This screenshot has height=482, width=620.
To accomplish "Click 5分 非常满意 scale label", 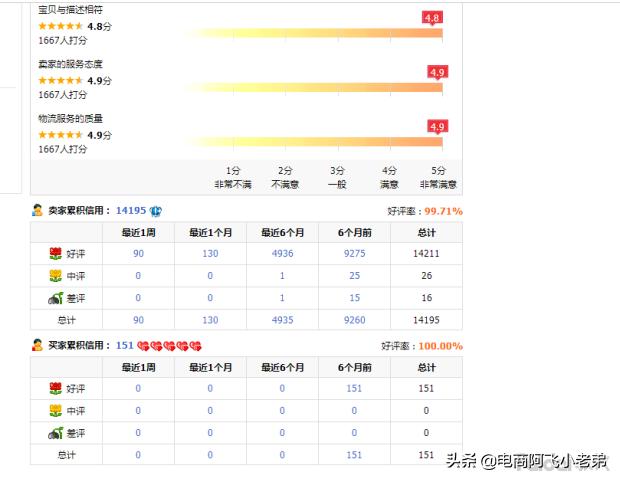I will click(x=438, y=178).
